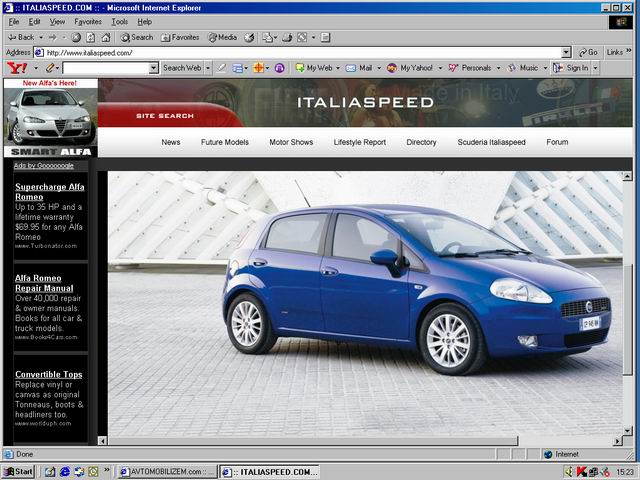Open the Alfa Romeo Repair Manual ad
This screenshot has height=480, width=640.
pos(44,283)
